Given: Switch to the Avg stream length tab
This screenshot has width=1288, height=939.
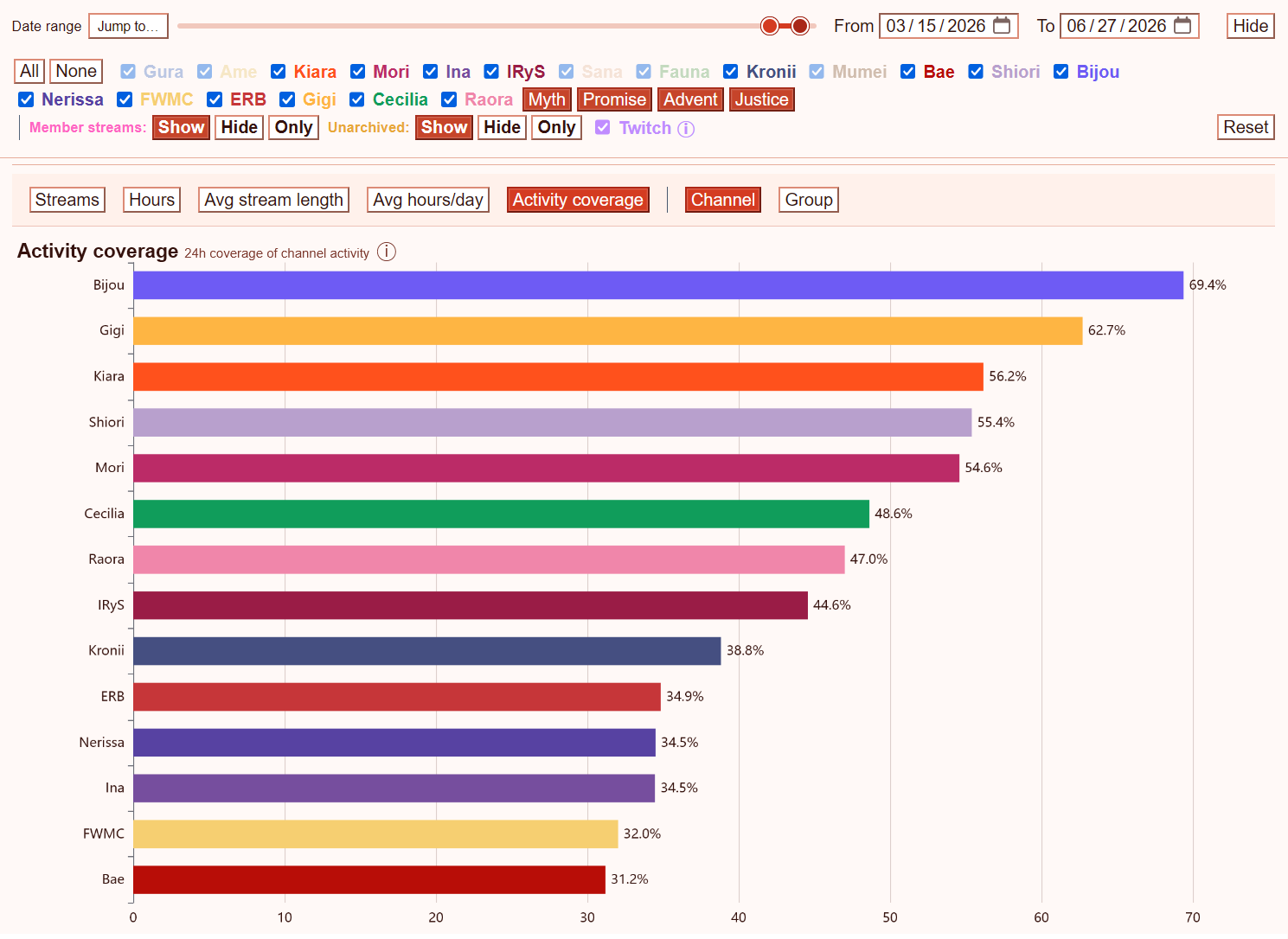Looking at the screenshot, I should tap(274, 200).
